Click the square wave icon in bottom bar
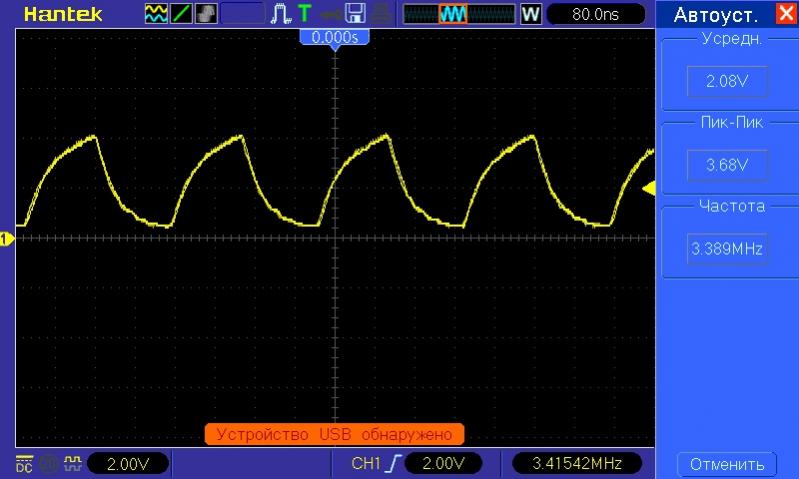This screenshot has height=479, width=799. click(x=72, y=463)
